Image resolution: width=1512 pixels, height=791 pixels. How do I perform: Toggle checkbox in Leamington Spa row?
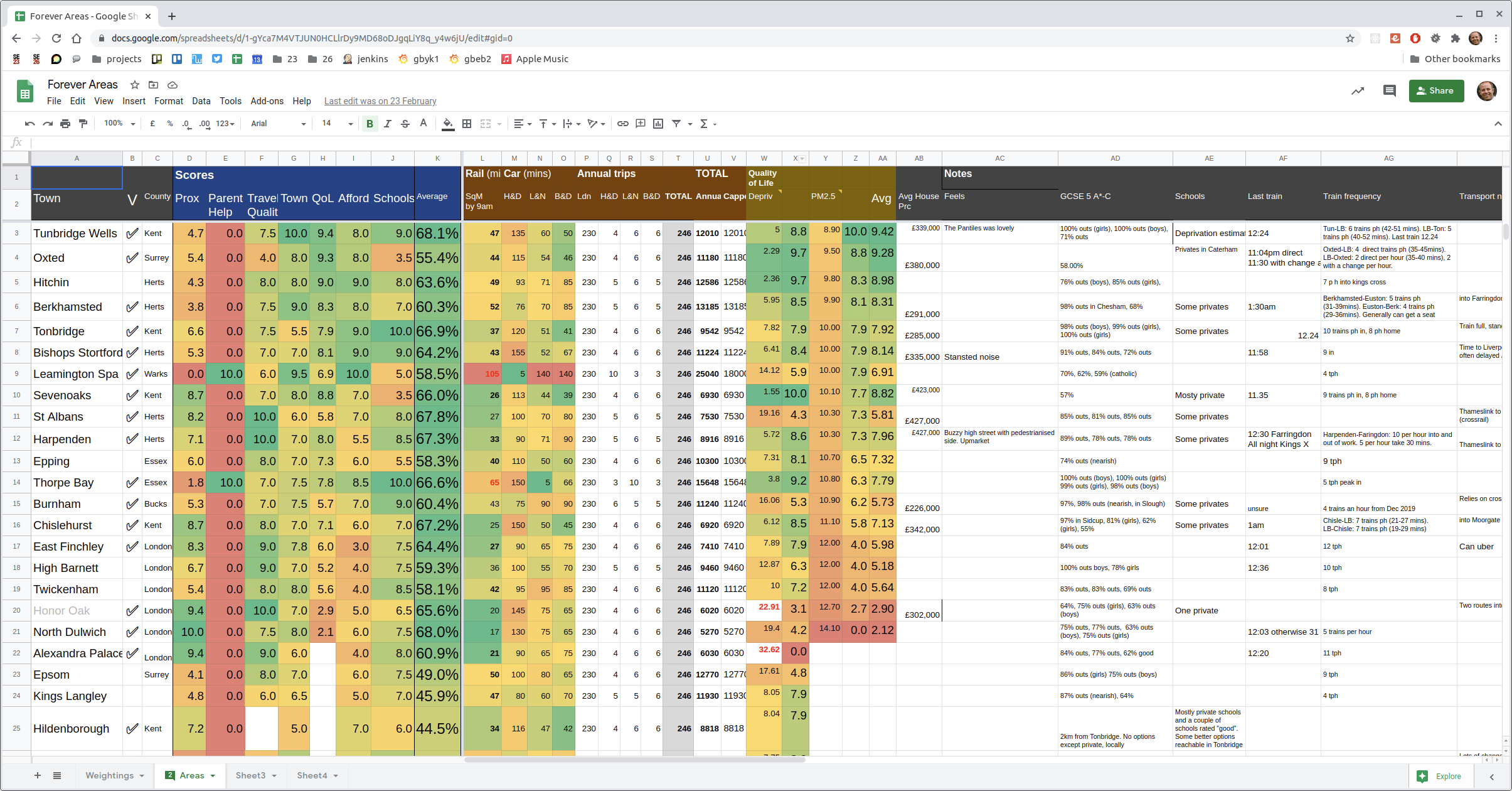(x=132, y=374)
